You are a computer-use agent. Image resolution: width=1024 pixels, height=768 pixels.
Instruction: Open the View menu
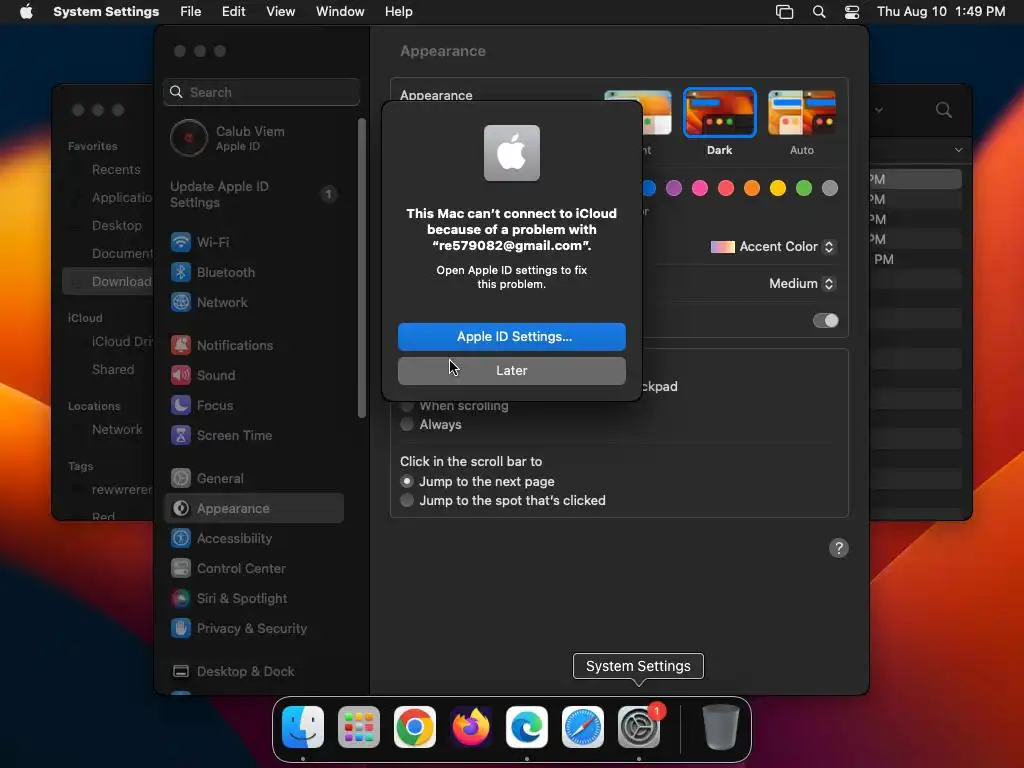coord(280,12)
